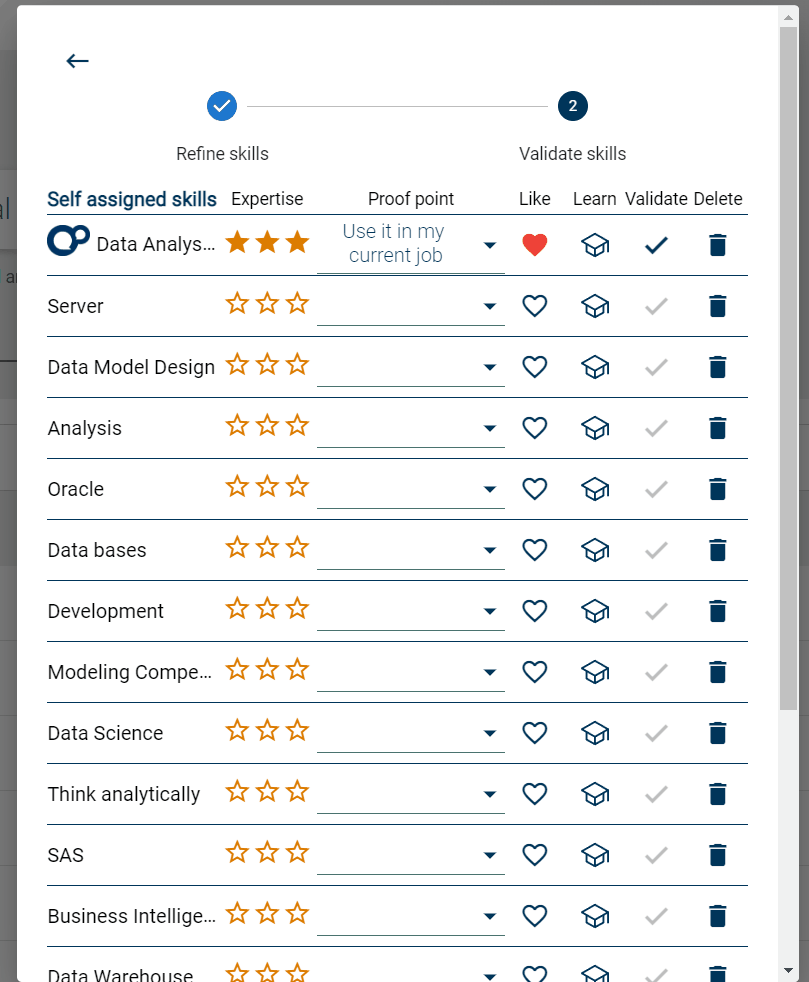
Task: Validate the Analysis skill checkmark
Action: [x=656, y=428]
